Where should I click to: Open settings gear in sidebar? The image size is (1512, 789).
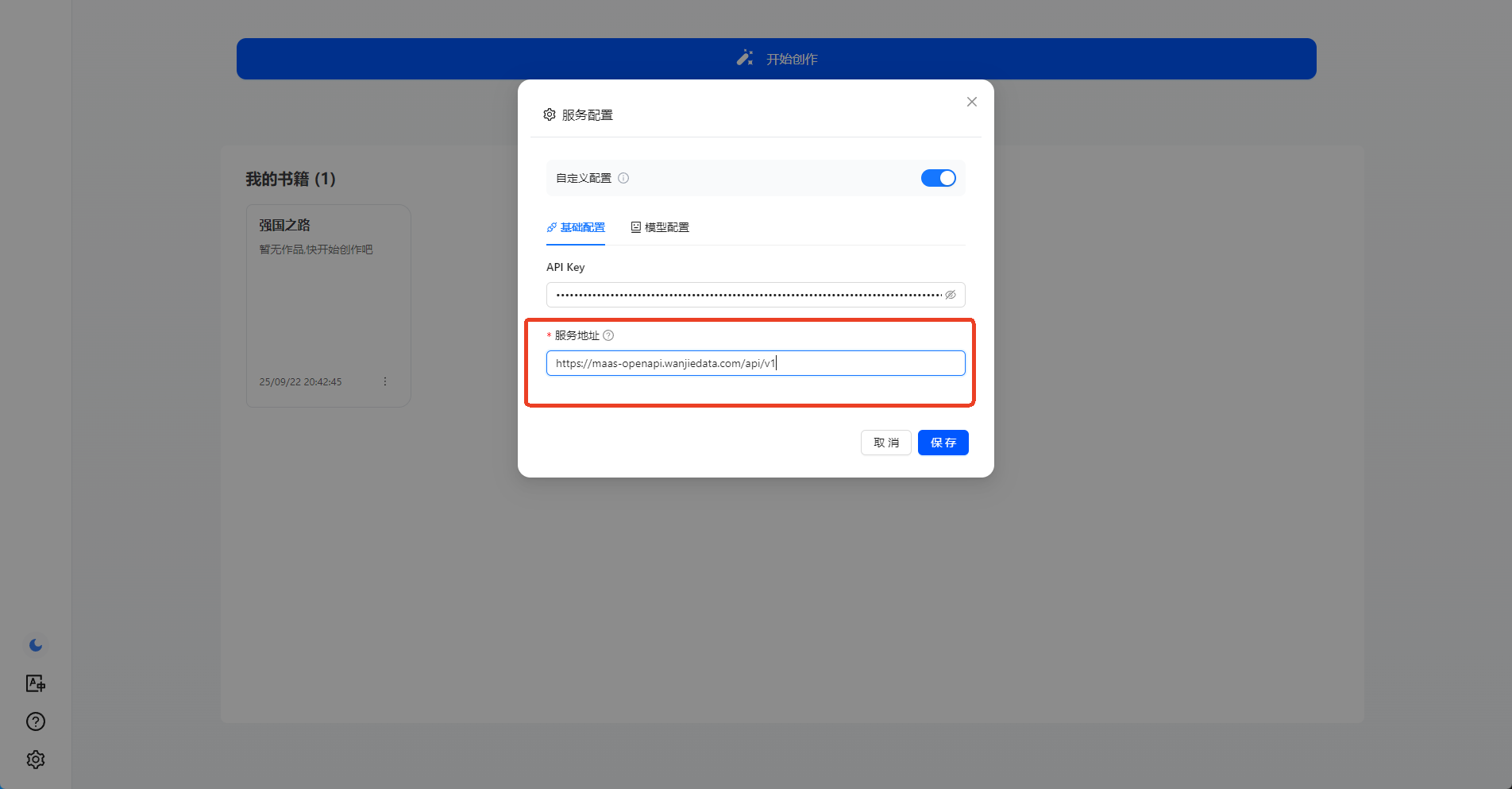click(36, 760)
